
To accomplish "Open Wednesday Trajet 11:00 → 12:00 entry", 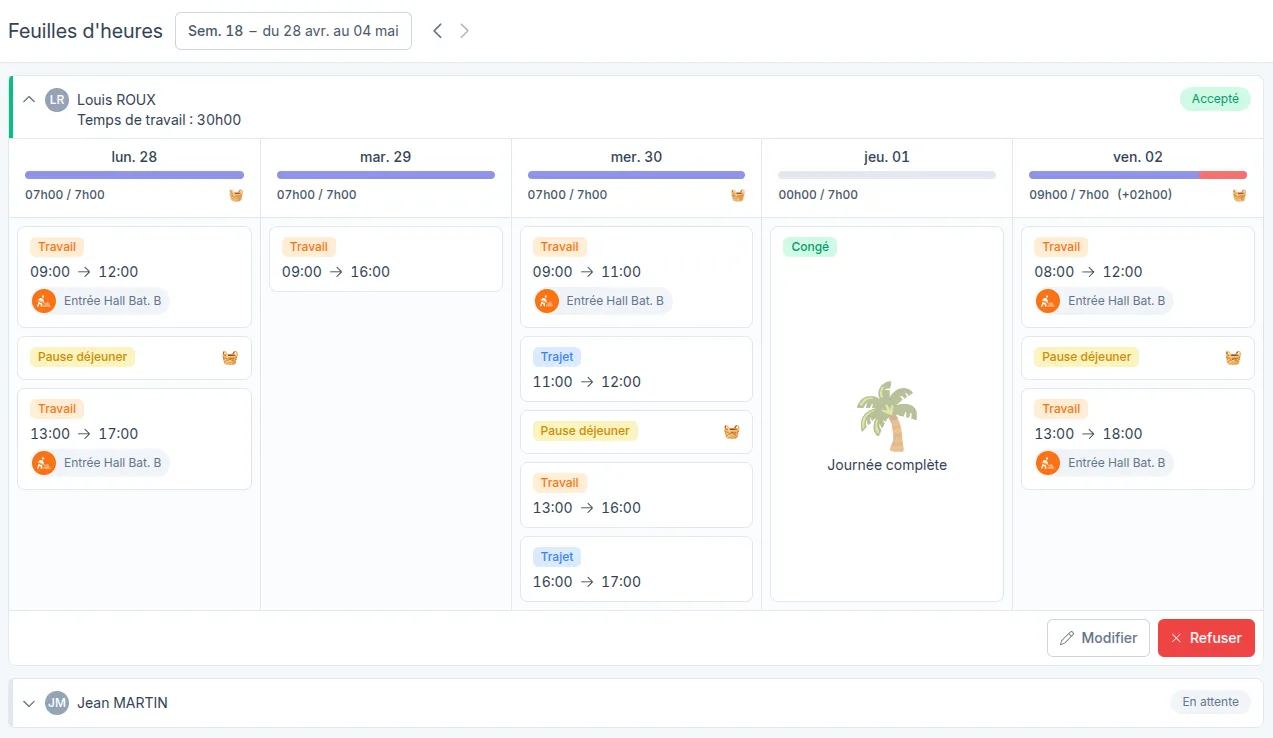I will click(636, 369).
